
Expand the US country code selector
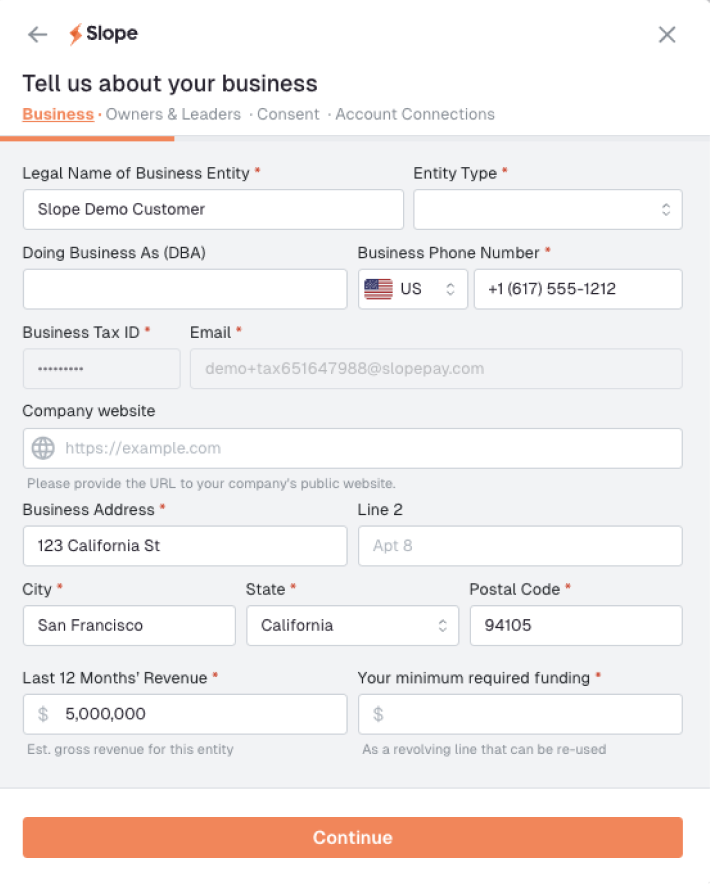pos(413,289)
